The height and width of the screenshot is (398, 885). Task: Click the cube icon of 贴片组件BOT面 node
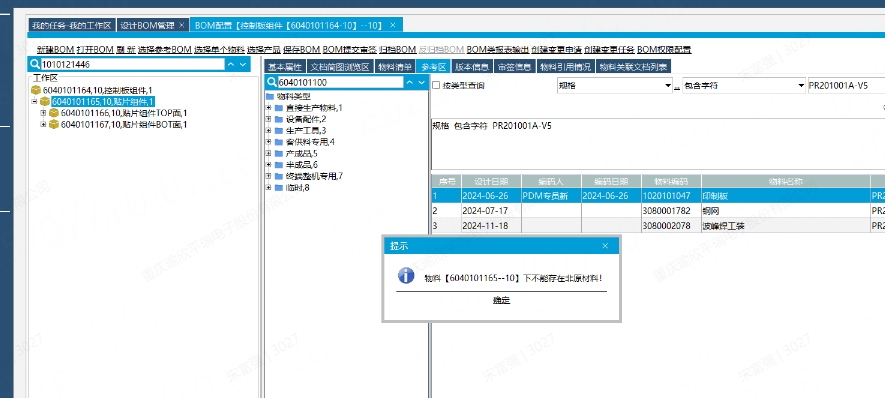click(54, 124)
